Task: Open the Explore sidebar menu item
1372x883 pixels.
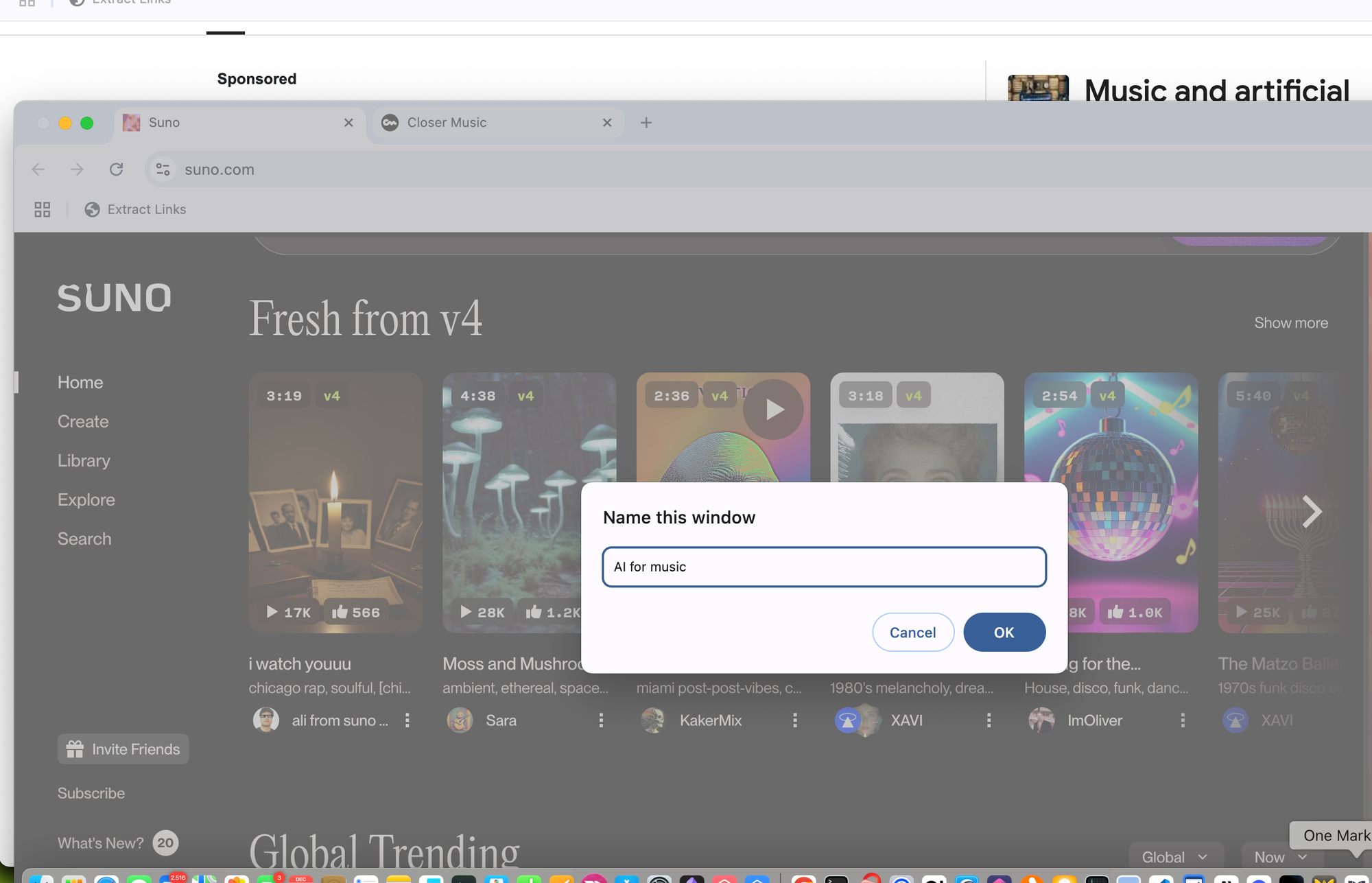Action: coord(86,499)
